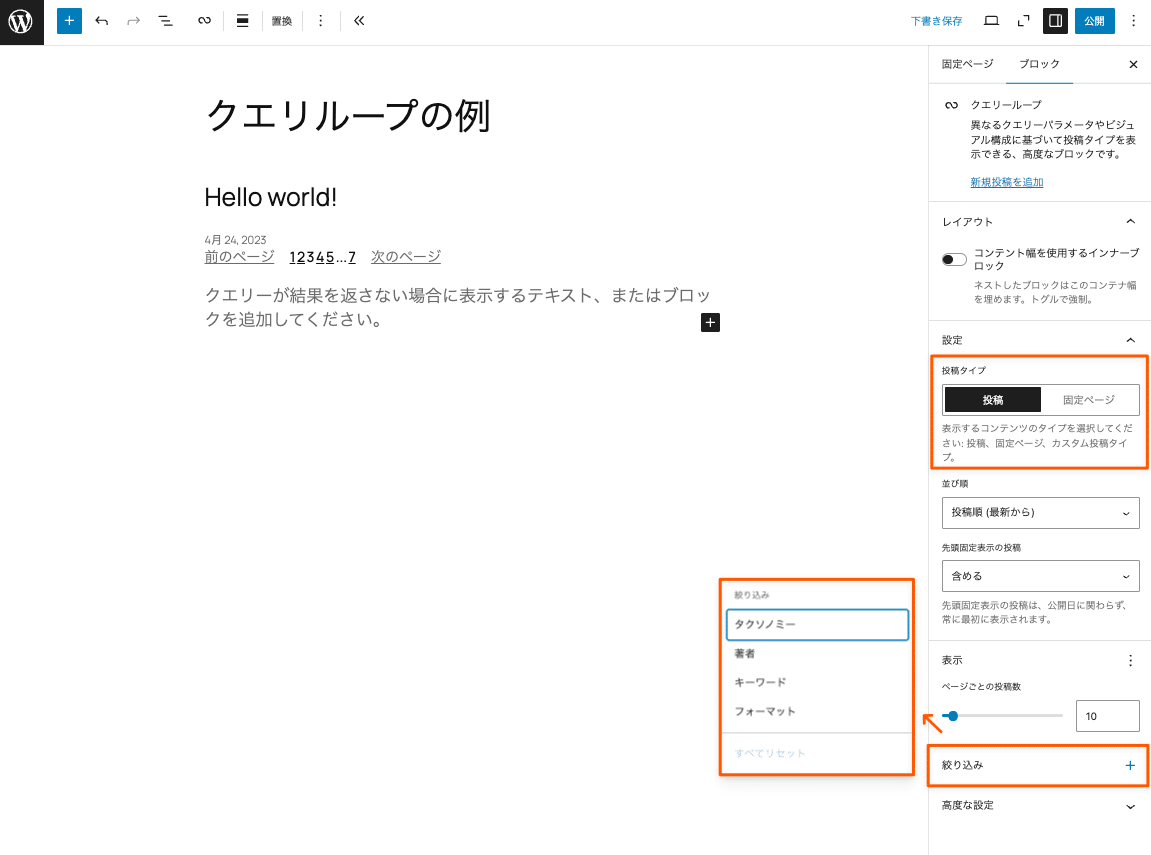
Task: Expand the 高度な設定 section
Action: 1040,806
